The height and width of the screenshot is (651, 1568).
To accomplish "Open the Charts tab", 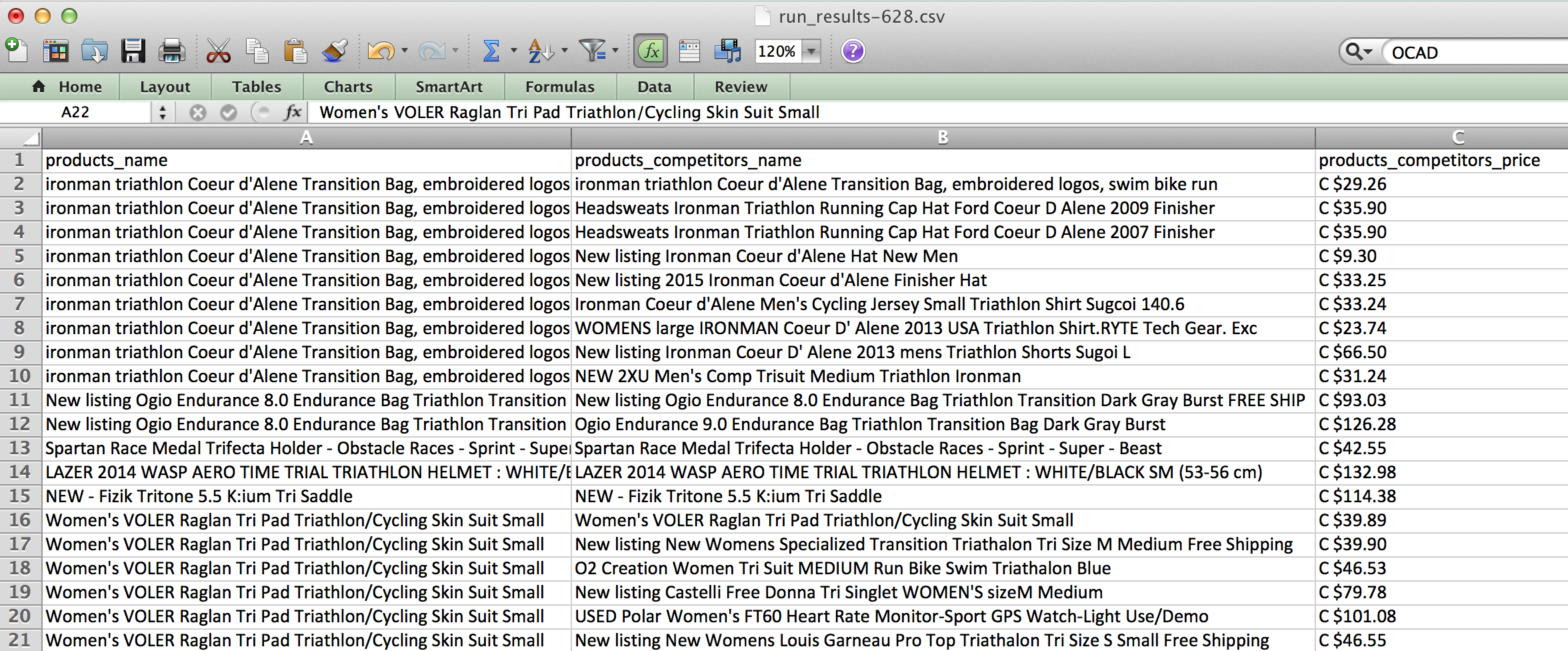I will point(349,87).
